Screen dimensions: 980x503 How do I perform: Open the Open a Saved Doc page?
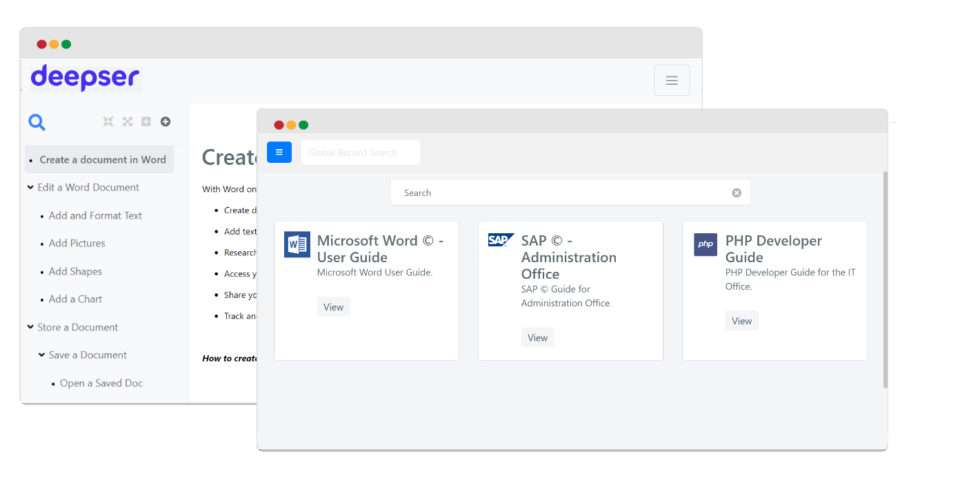point(101,383)
